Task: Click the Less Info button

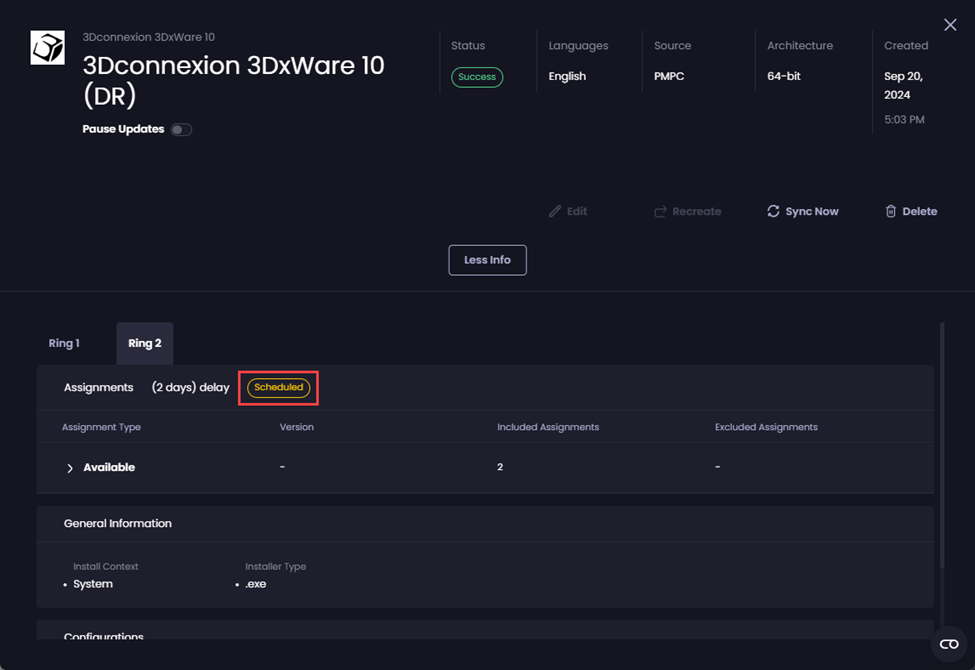Action: click(x=487, y=260)
